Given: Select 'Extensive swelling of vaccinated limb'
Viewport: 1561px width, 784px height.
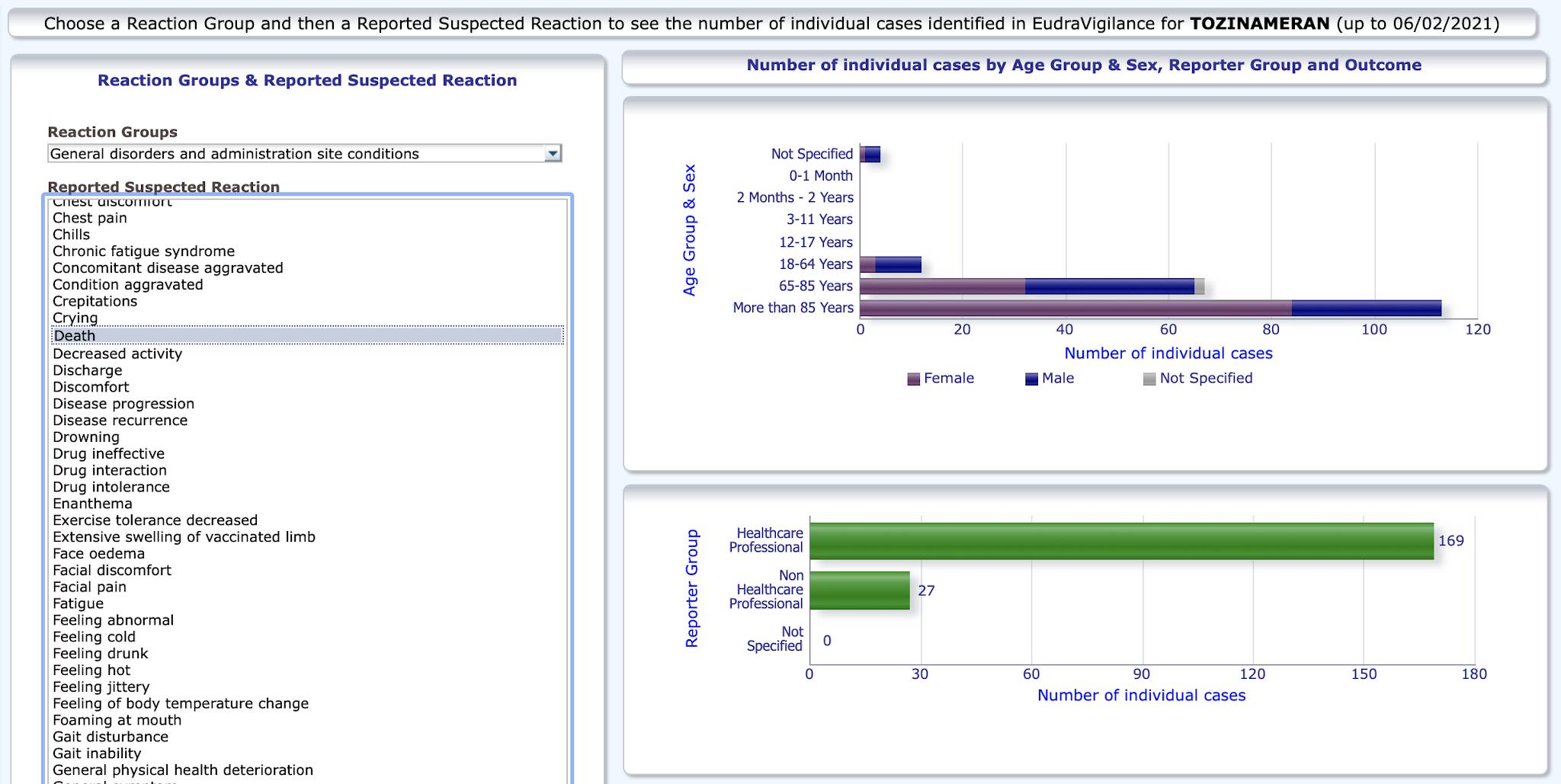Looking at the screenshot, I should pos(184,537).
